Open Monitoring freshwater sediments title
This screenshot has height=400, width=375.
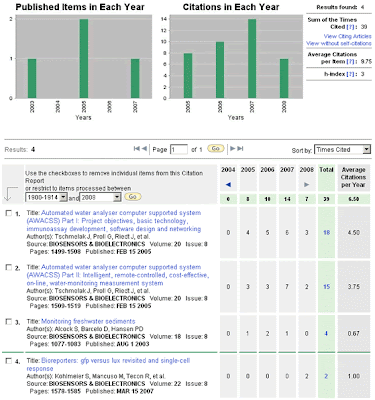[88, 321]
